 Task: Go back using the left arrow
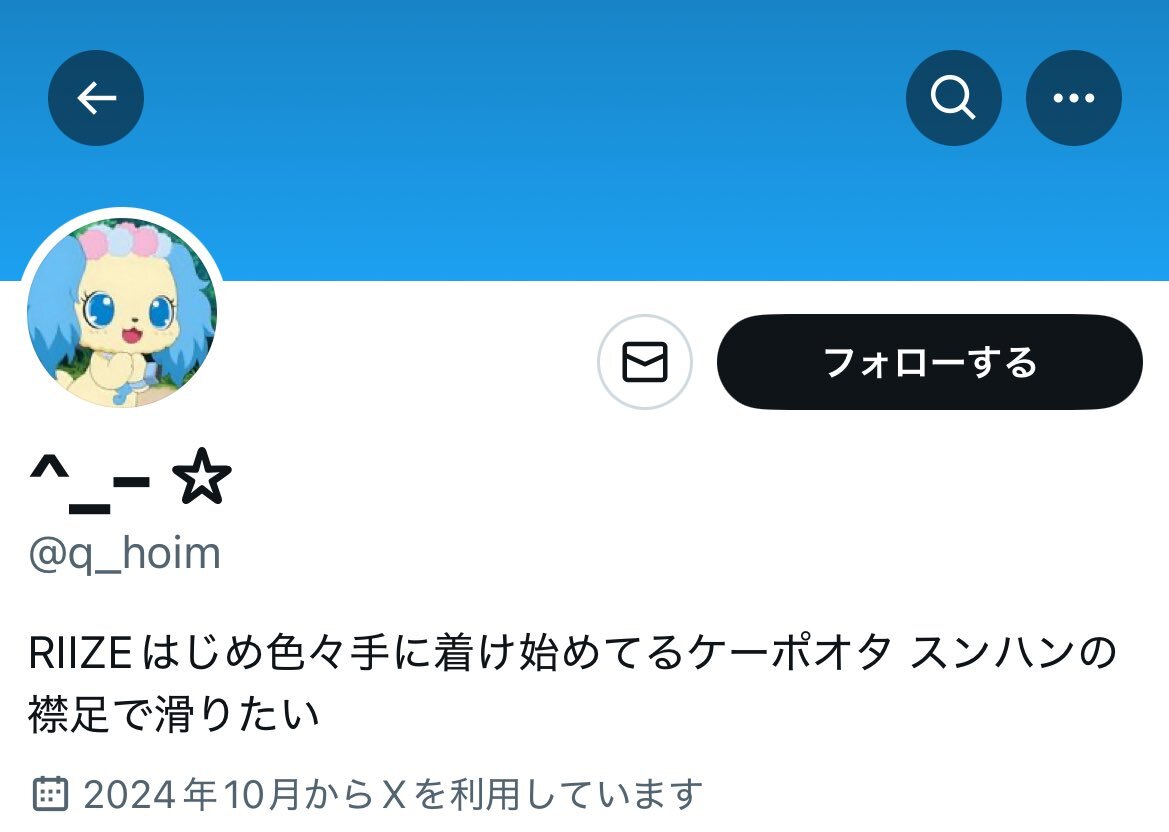[x=96, y=98]
